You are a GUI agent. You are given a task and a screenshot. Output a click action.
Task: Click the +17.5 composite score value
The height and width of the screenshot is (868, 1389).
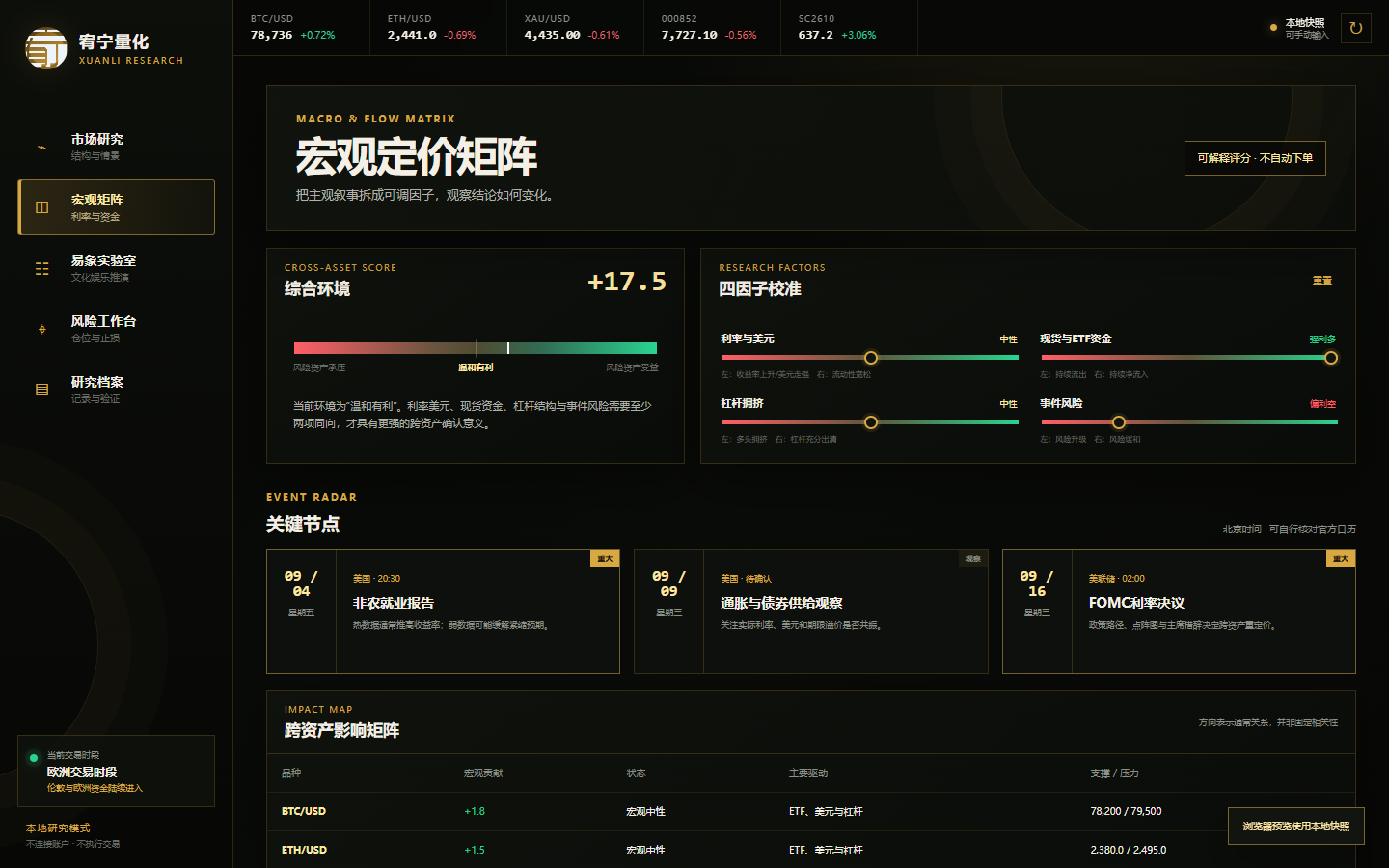pos(627,282)
